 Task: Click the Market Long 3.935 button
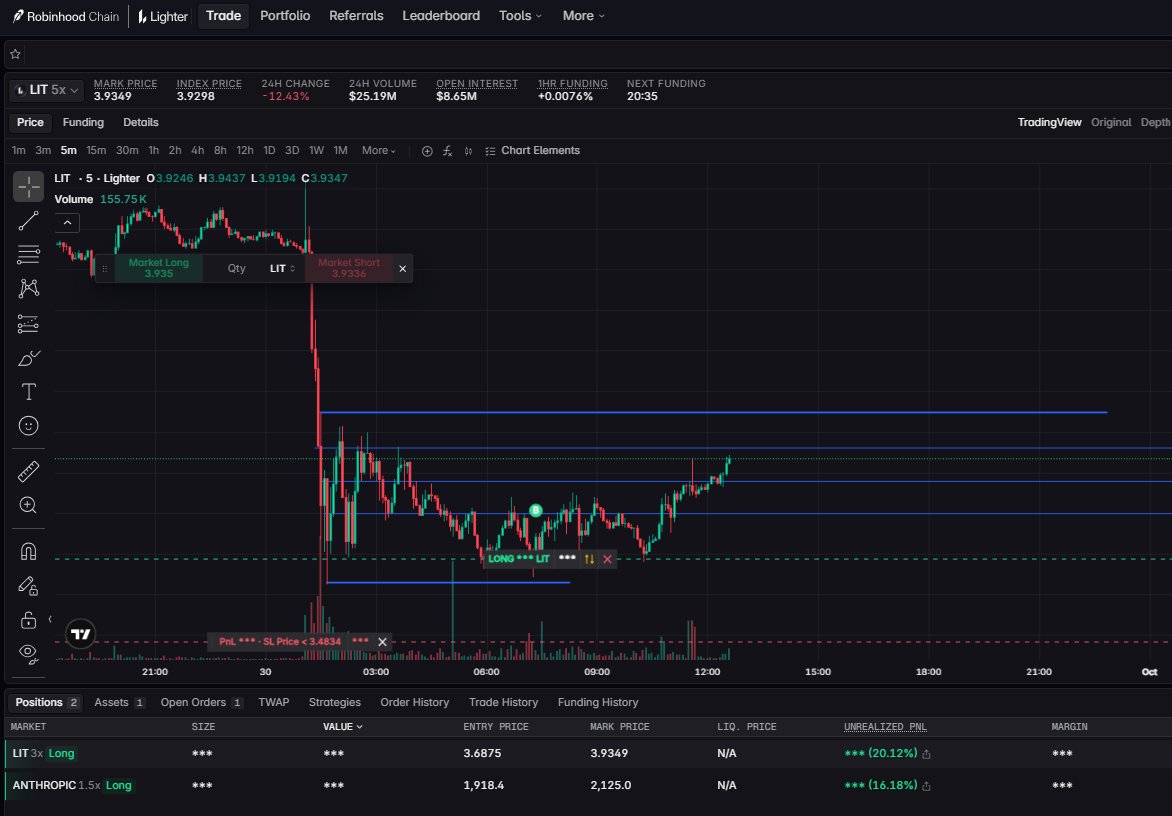(158, 268)
